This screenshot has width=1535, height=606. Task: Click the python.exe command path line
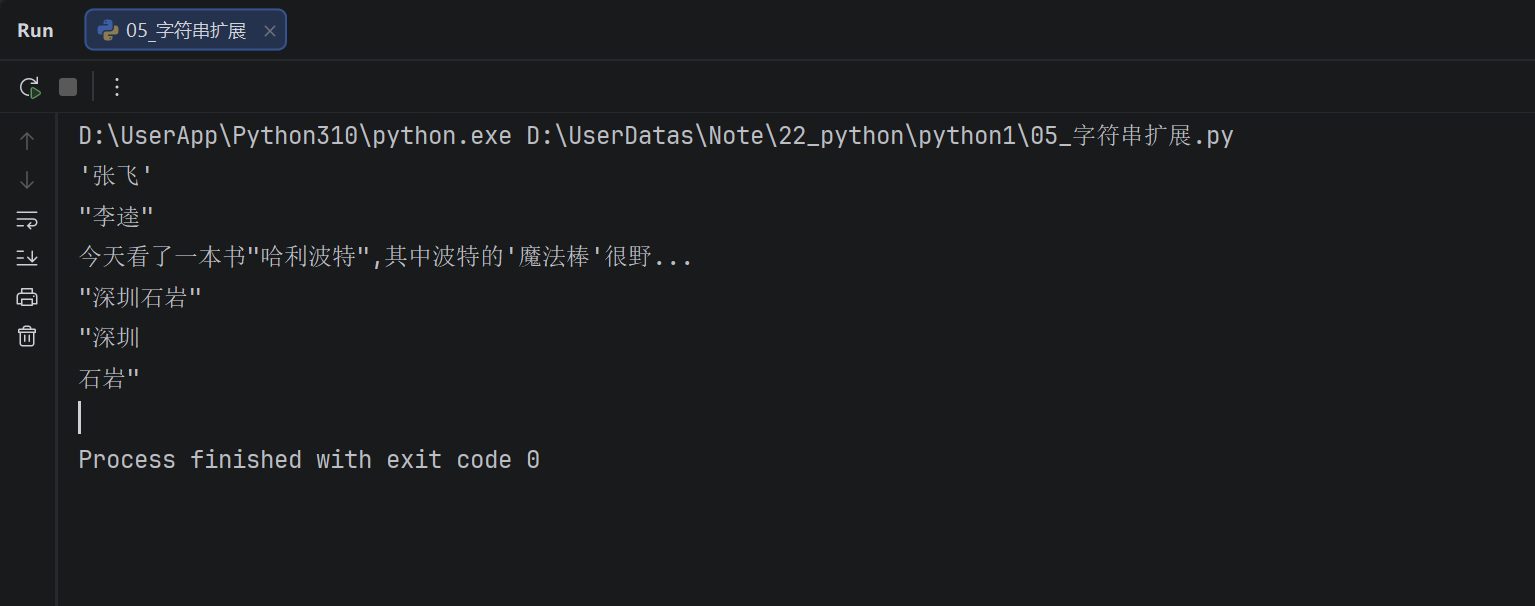655,136
